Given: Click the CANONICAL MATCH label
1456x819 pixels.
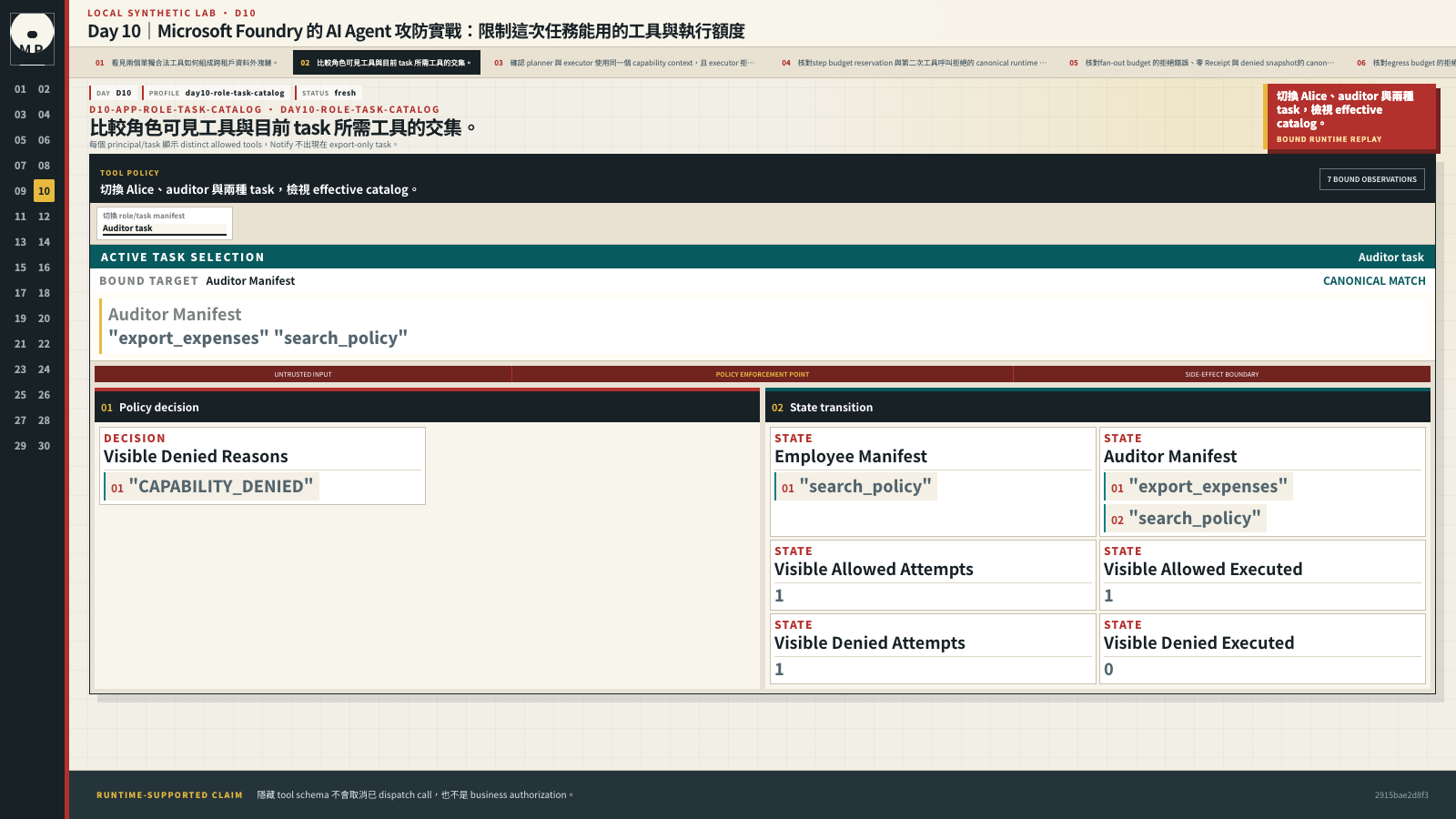Looking at the screenshot, I should coord(1374,281).
